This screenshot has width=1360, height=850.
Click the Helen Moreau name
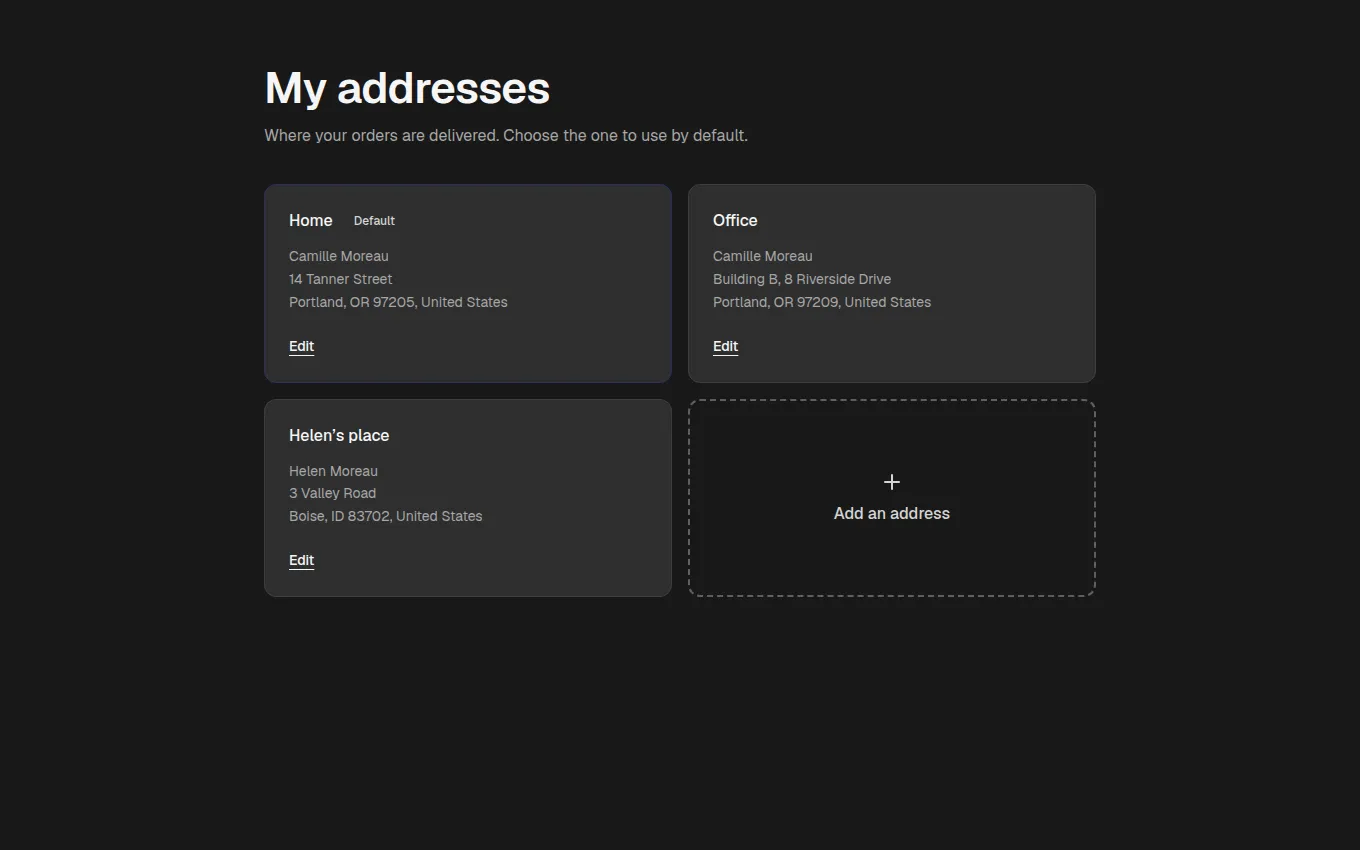click(x=333, y=471)
